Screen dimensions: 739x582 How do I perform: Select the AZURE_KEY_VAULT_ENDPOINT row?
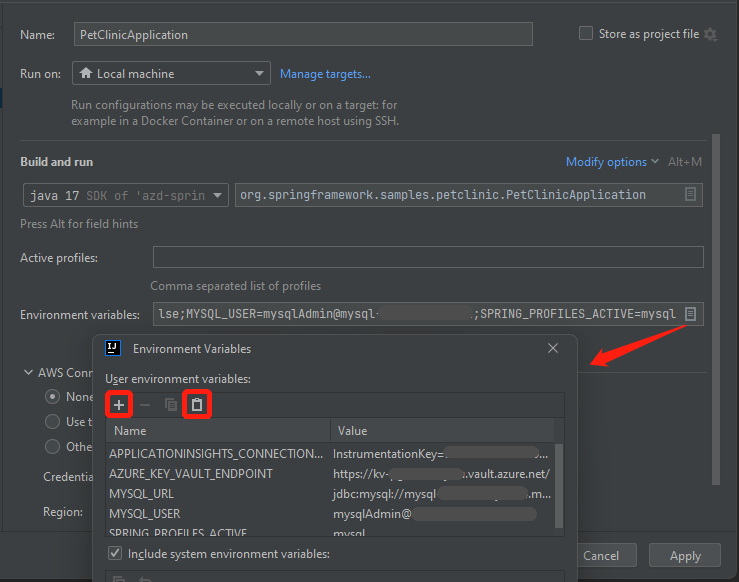(x=330, y=474)
